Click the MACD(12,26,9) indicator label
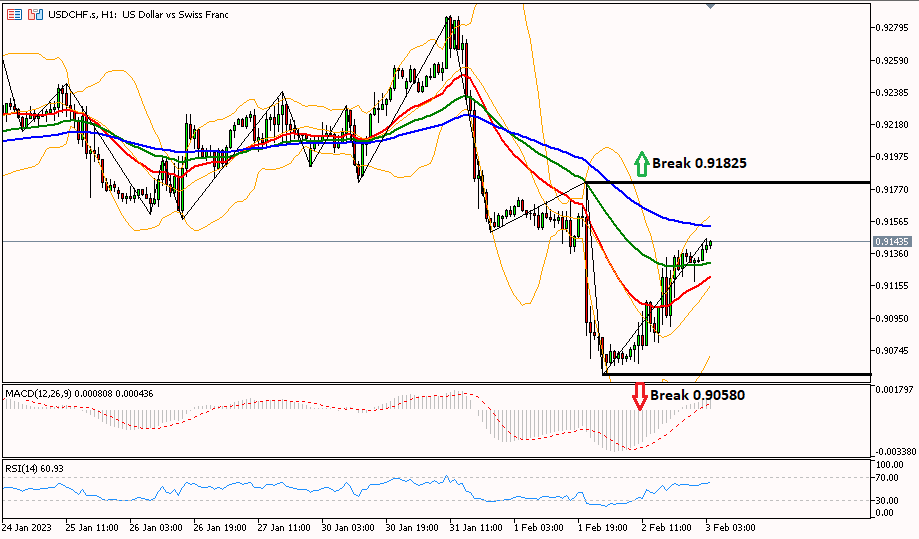Screen dimensions: 919x539 (x=79, y=394)
